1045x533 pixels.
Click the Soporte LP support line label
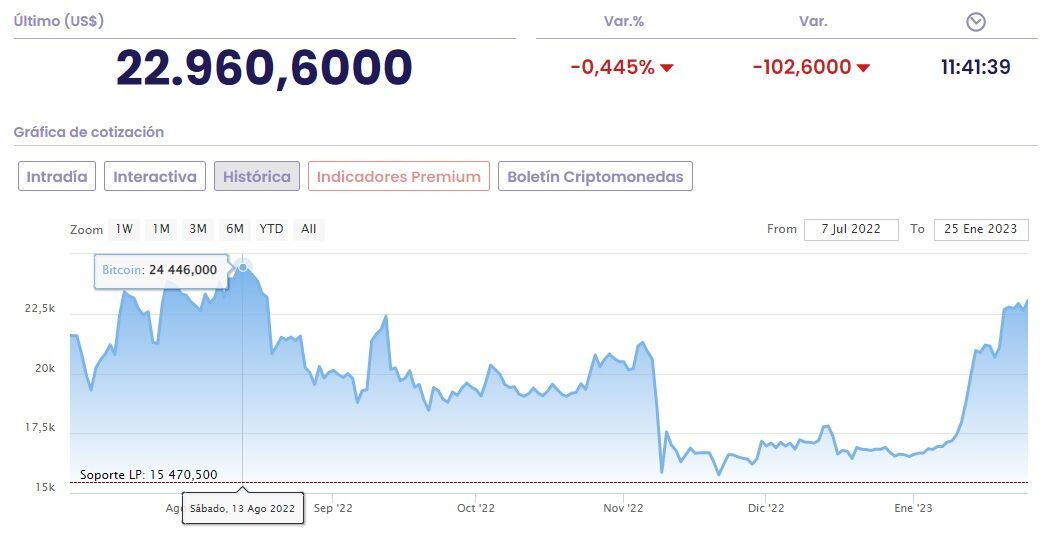tap(149, 474)
